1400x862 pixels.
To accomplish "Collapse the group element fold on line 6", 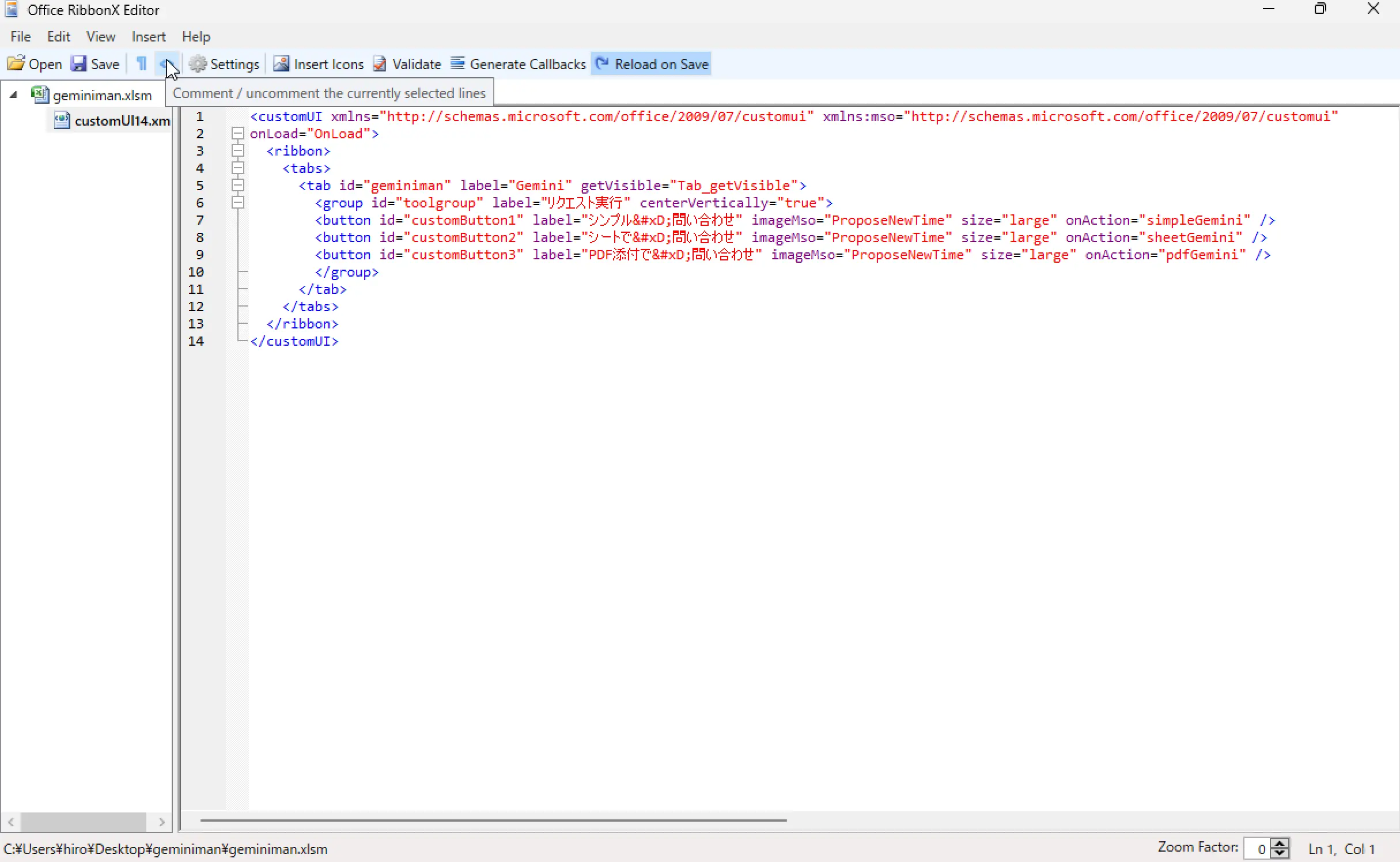I will pyautogui.click(x=237, y=203).
